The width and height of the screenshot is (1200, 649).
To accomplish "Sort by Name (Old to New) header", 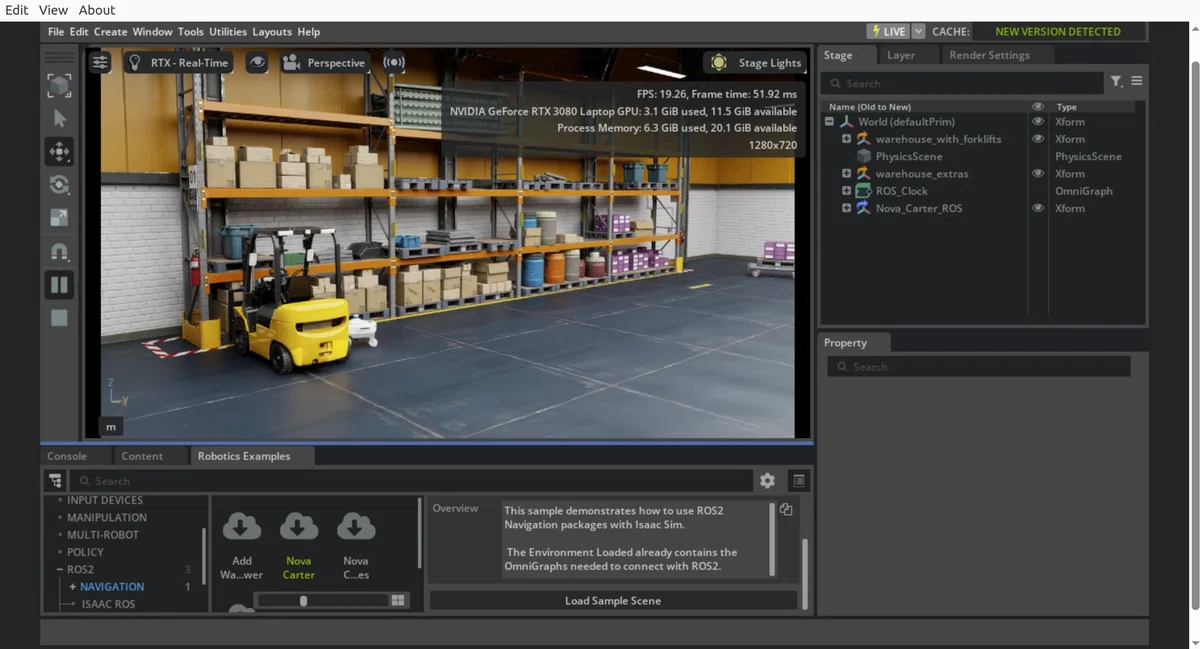I will (870, 106).
